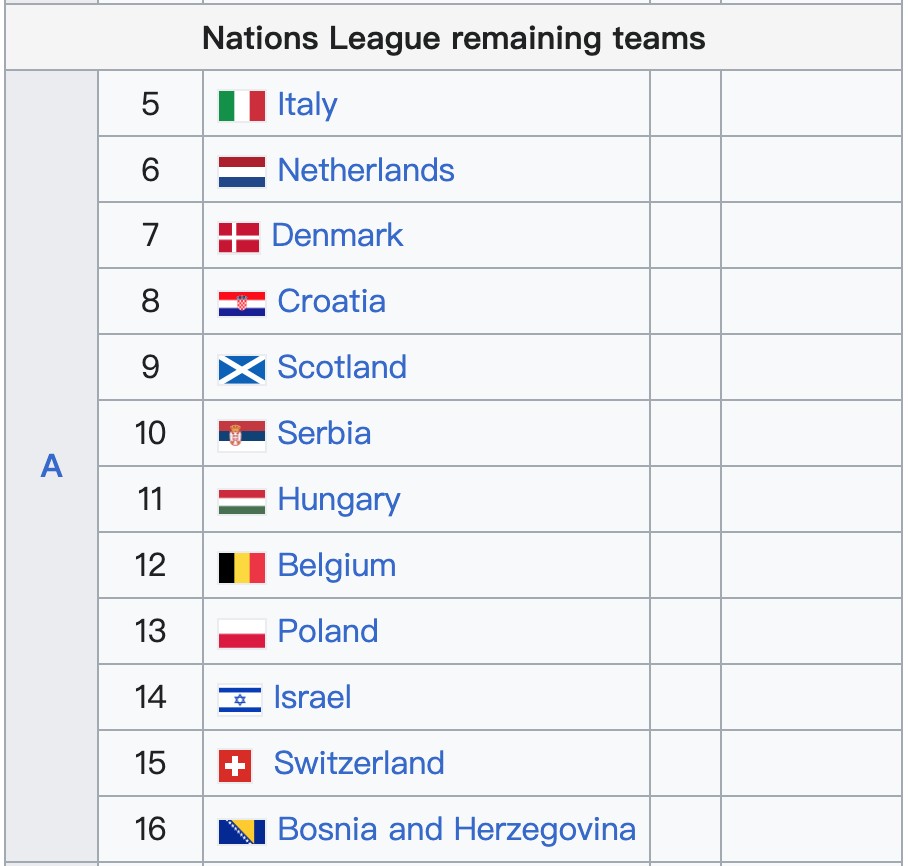Screen dimensions: 908x866
Task: Go to the Poland page link
Action: click(328, 632)
